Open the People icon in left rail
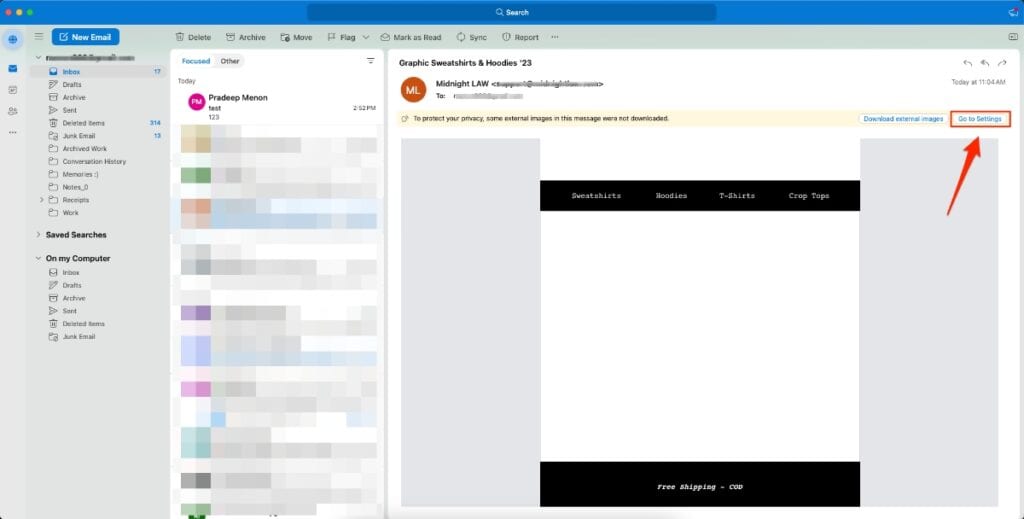This screenshot has height=519, width=1024. pos(12,112)
